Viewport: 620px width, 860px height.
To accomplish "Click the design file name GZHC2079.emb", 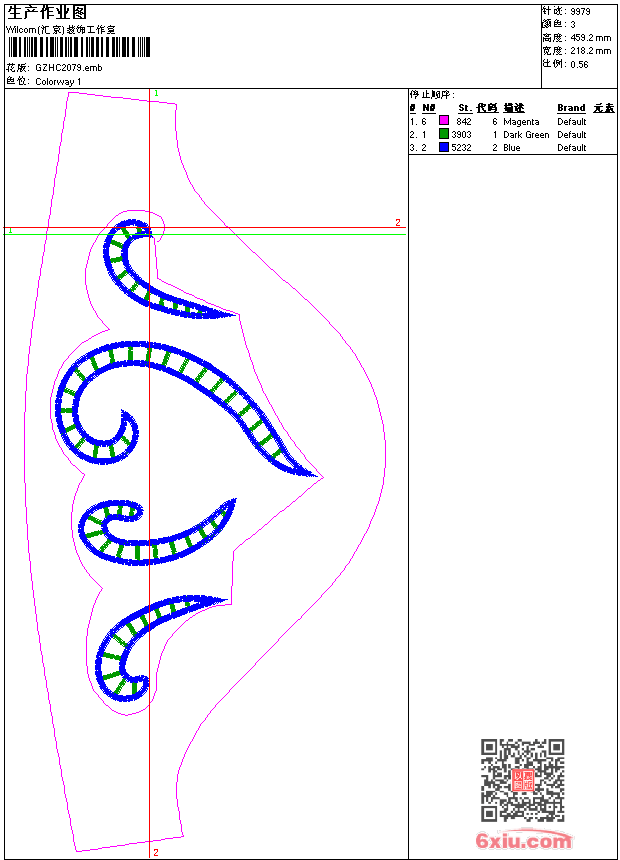I will pyautogui.click(x=68, y=68).
